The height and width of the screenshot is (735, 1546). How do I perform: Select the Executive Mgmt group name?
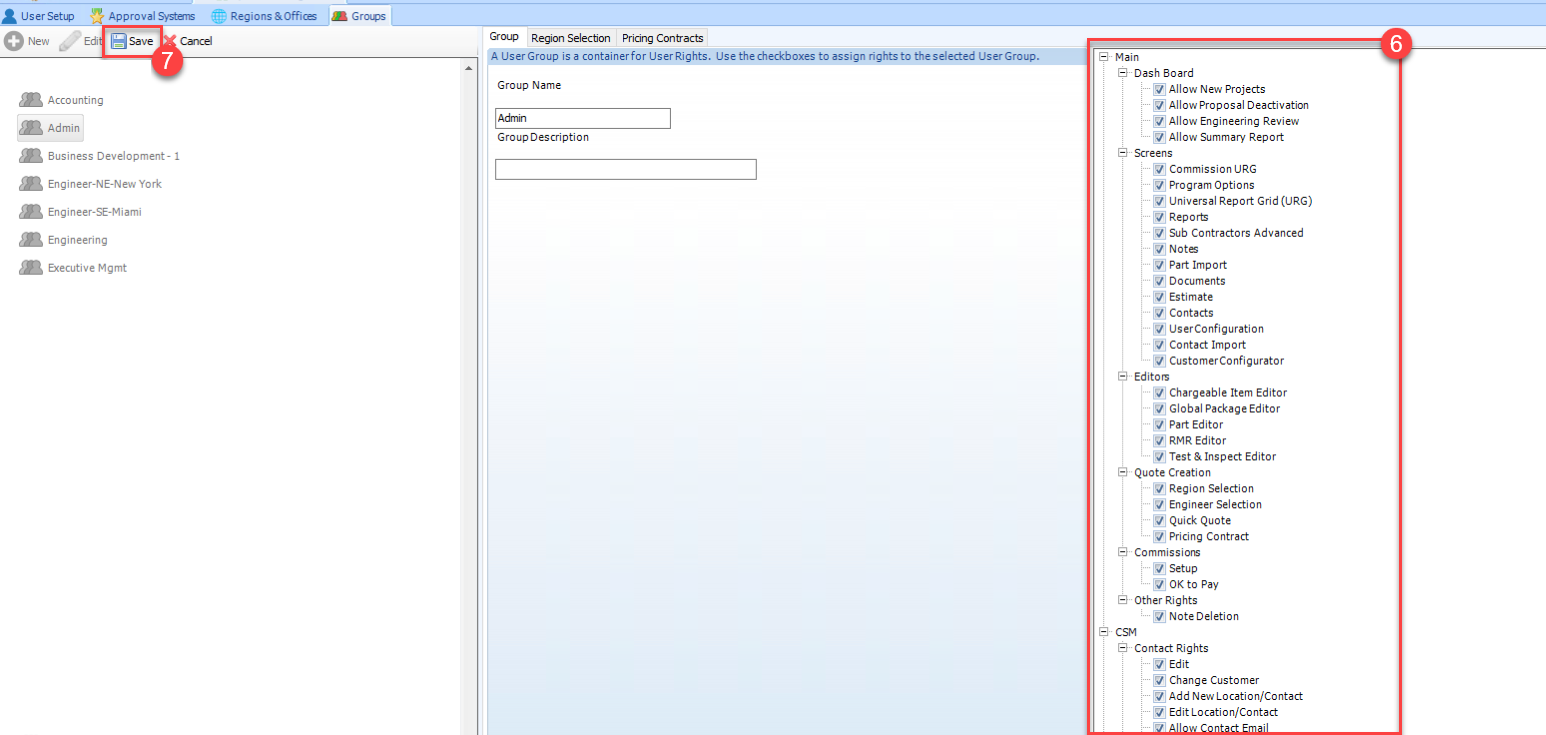pos(88,268)
